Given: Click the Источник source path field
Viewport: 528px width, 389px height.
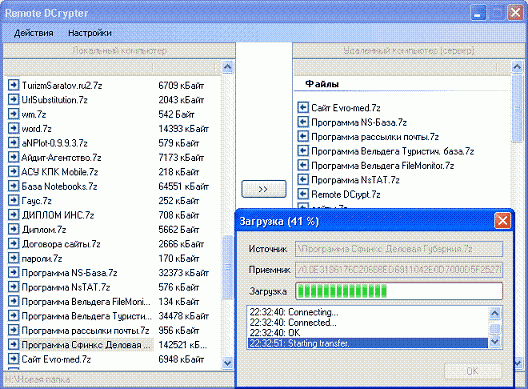Looking at the screenshot, I should (x=399, y=249).
